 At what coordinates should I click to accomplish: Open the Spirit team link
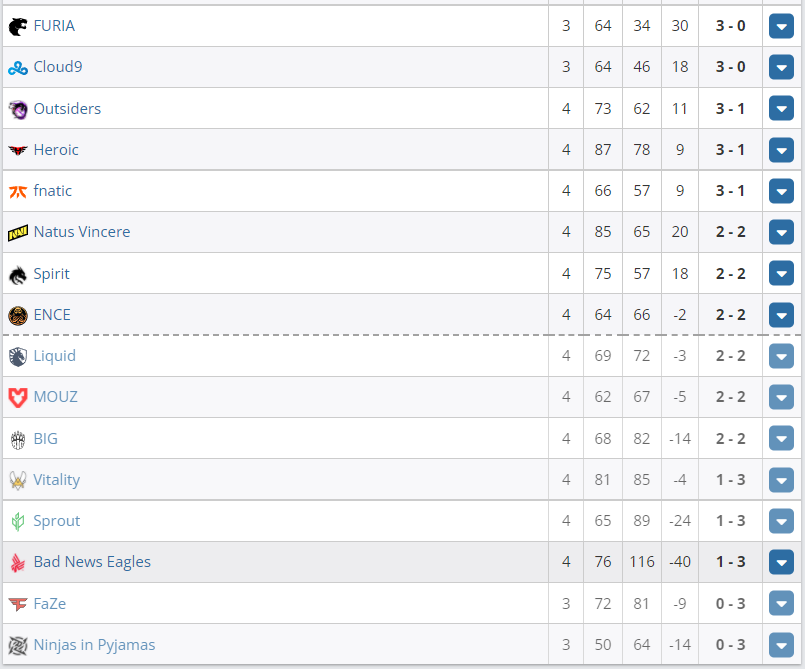[51, 274]
